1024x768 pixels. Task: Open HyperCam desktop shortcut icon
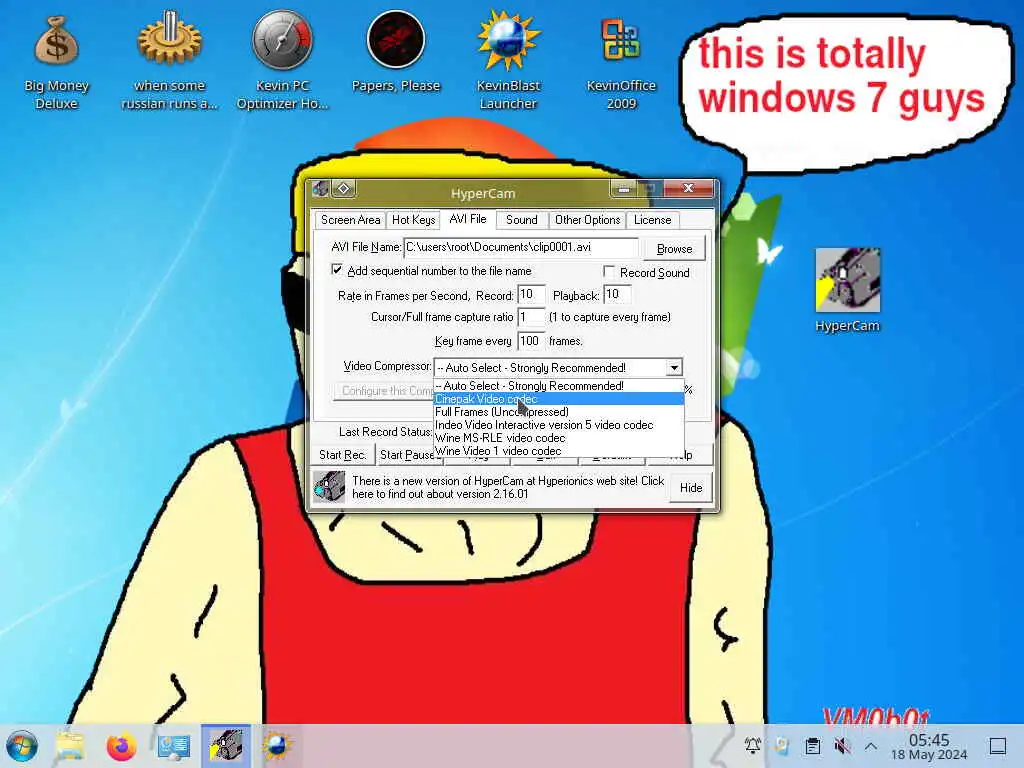click(848, 291)
